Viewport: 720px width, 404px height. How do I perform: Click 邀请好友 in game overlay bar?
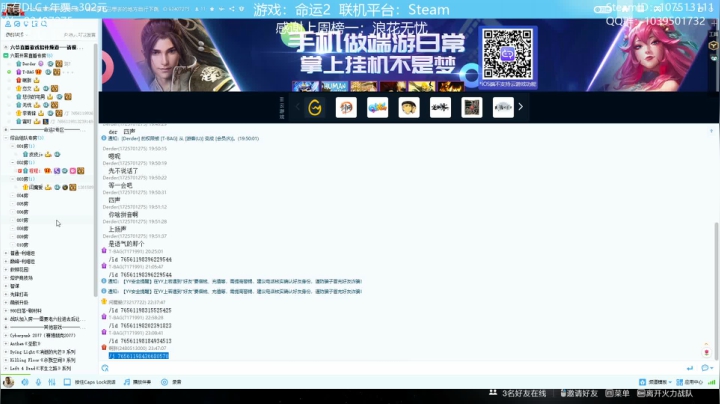click(579, 393)
